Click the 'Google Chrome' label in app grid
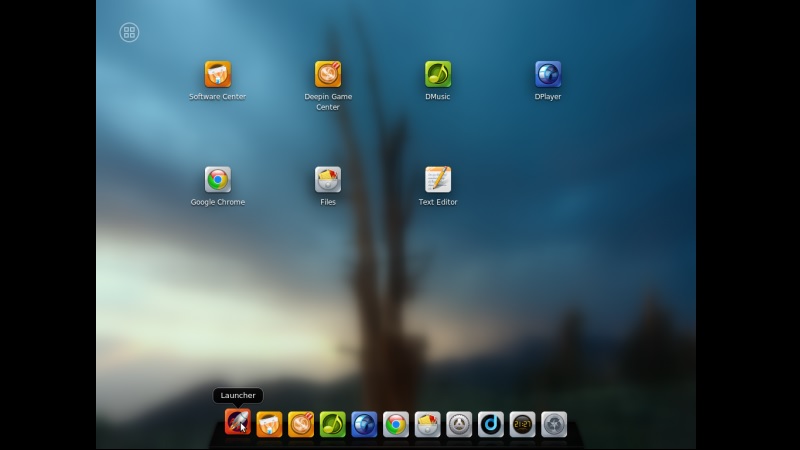 point(217,202)
